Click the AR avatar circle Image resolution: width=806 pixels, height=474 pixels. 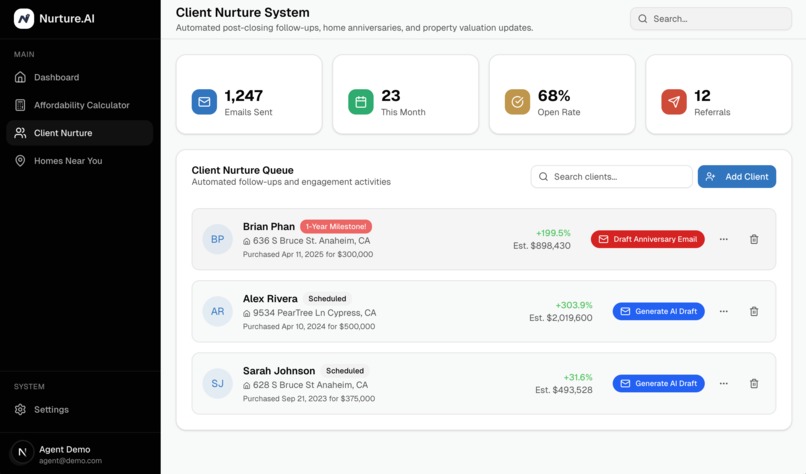217,311
